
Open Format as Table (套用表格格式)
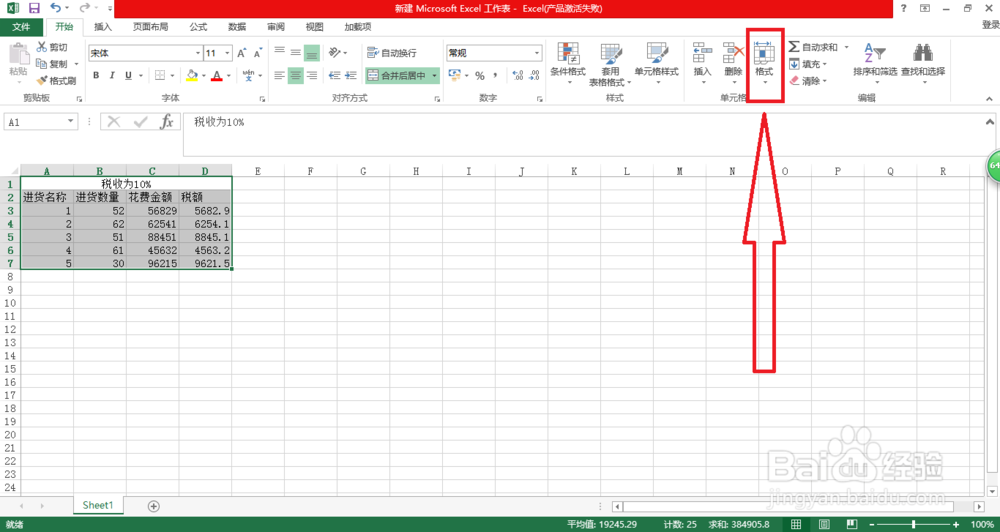(610, 64)
